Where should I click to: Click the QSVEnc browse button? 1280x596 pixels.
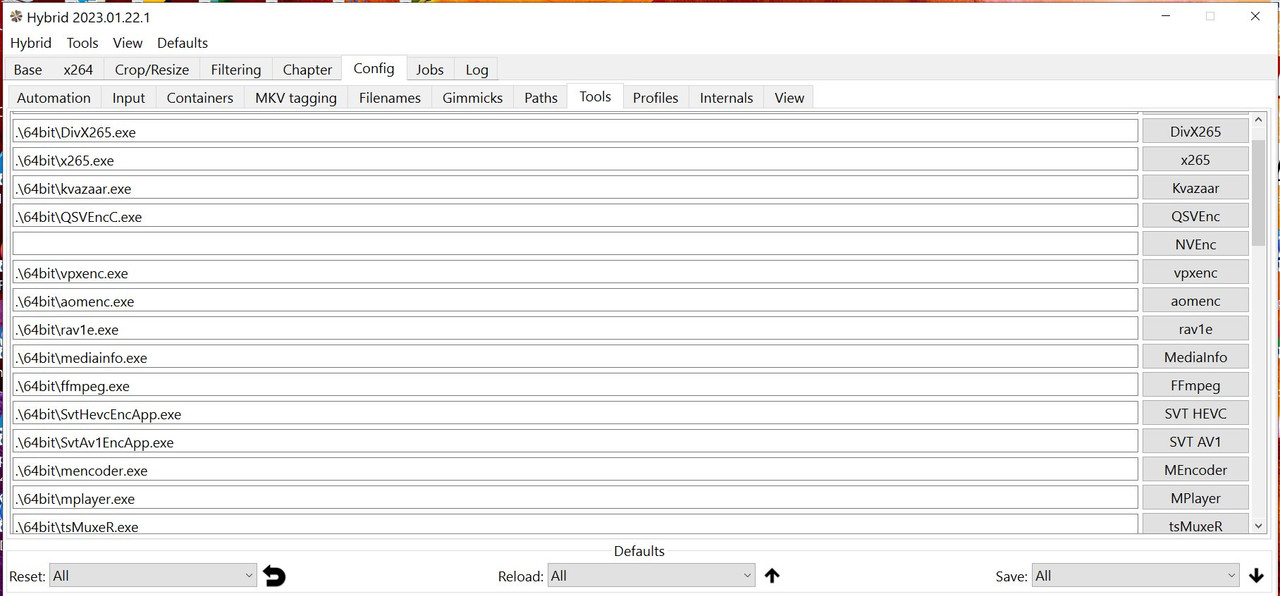(x=1195, y=216)
